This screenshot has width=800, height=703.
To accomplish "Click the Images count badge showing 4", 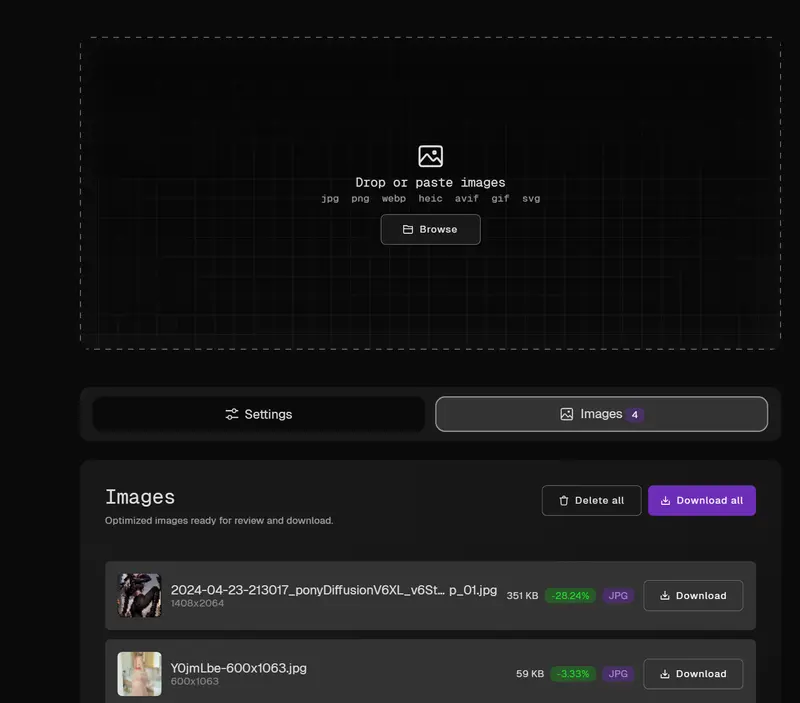I will pyautogui.click(x=634, y=415).
